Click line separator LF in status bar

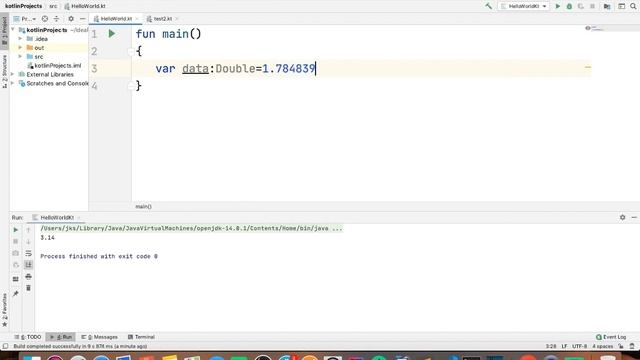[564, 347]
